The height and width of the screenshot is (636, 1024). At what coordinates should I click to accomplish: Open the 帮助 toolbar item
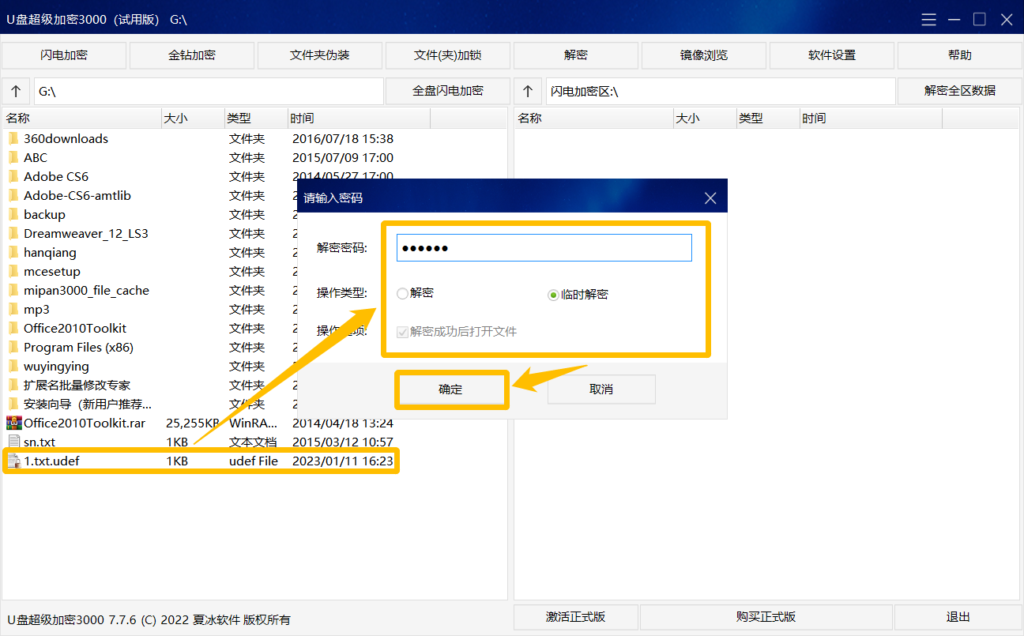pos(960,55)
